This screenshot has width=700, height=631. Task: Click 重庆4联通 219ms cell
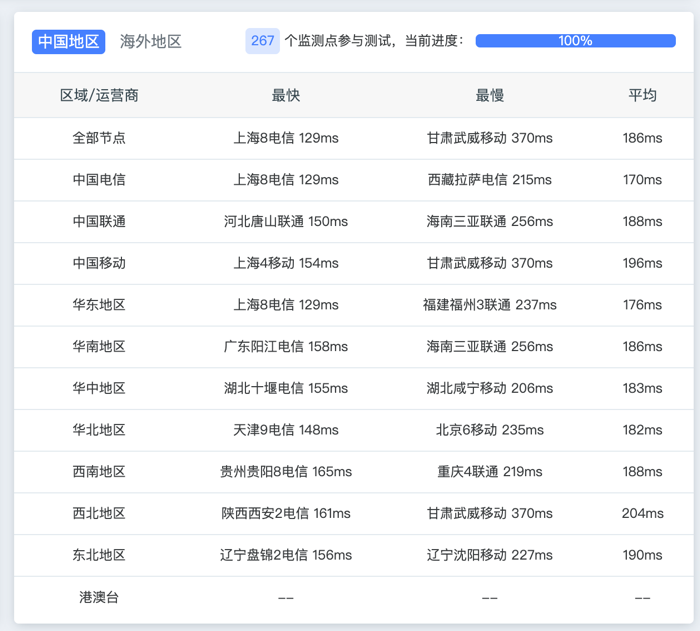pos(490,472)
